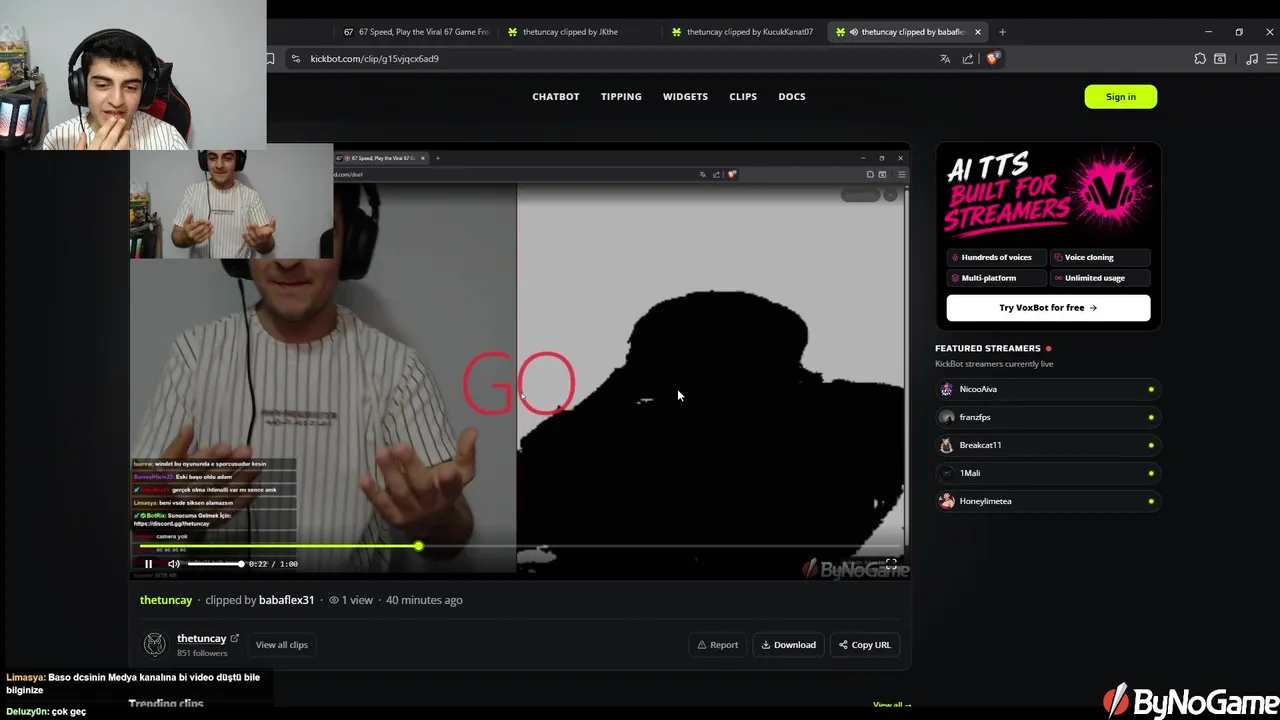The width and height of the screenshot is (1280, 720).
Task: Open the WIDGETS nav item
Action: [x=685, y=97]
